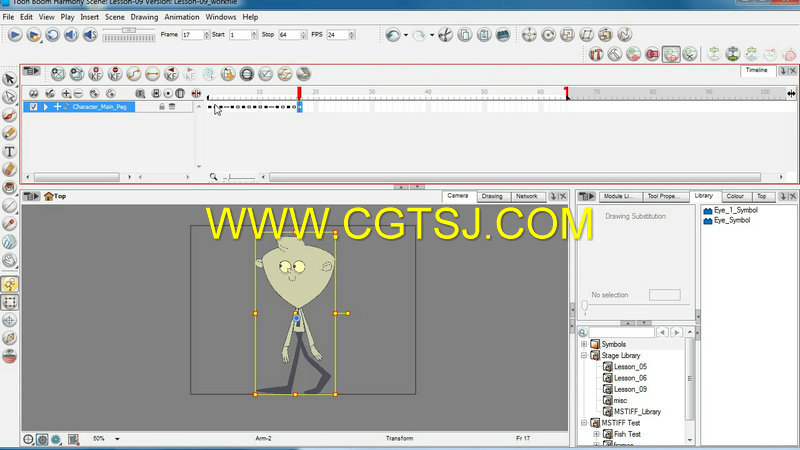Expand the Symbols library folder
Viewport: 800px width, 450px height.
point(584,344)
